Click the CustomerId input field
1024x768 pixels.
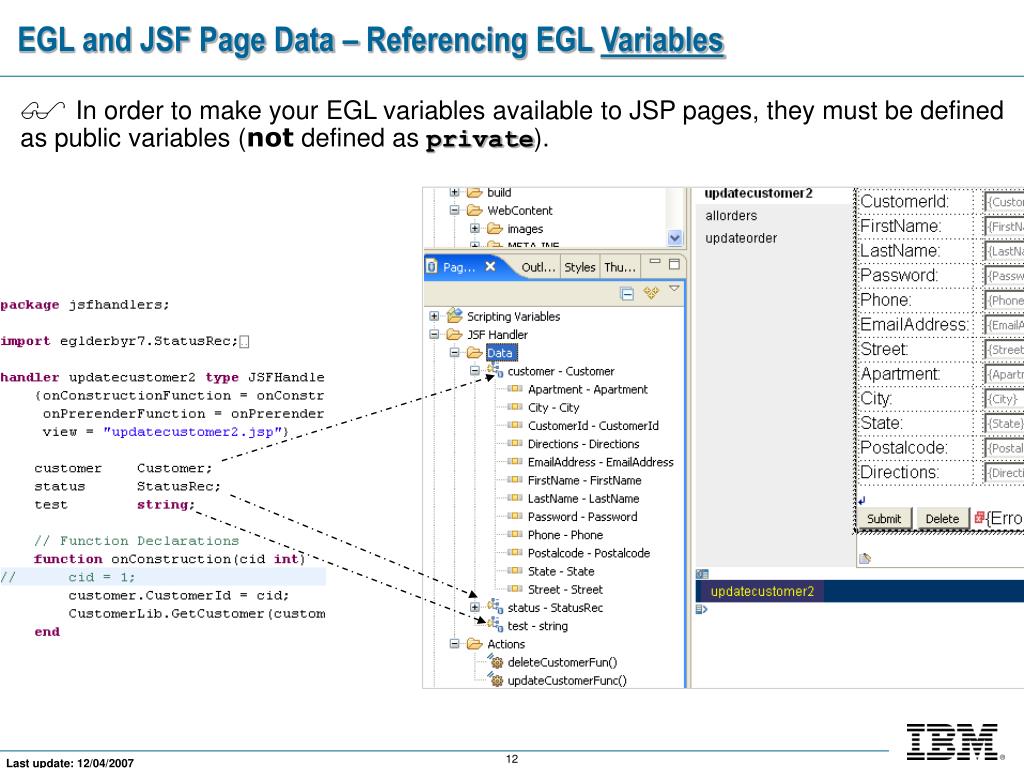click(1004, 202)
